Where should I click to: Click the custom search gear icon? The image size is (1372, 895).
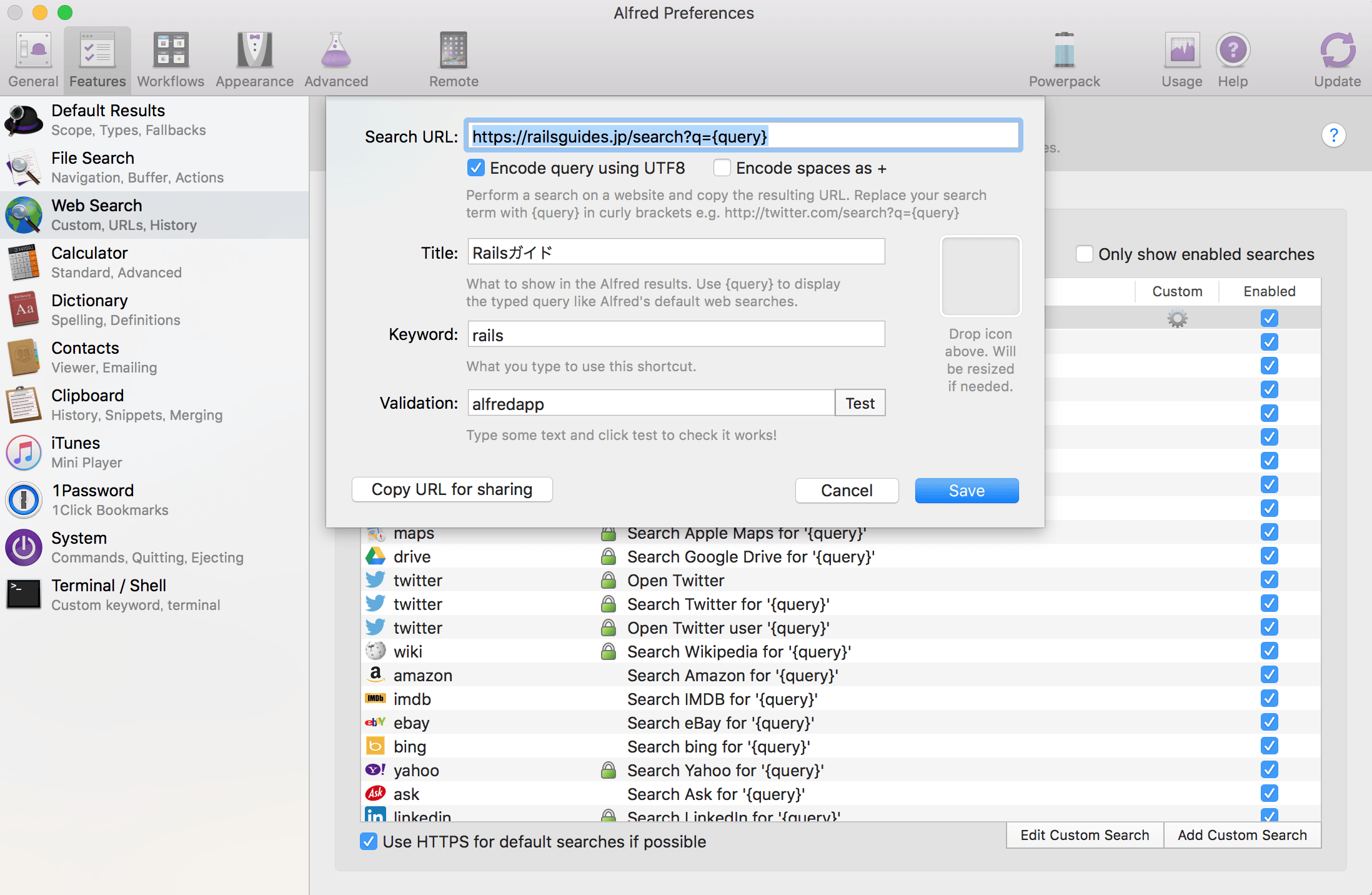pyautogui.click(x=1177, y=319)
